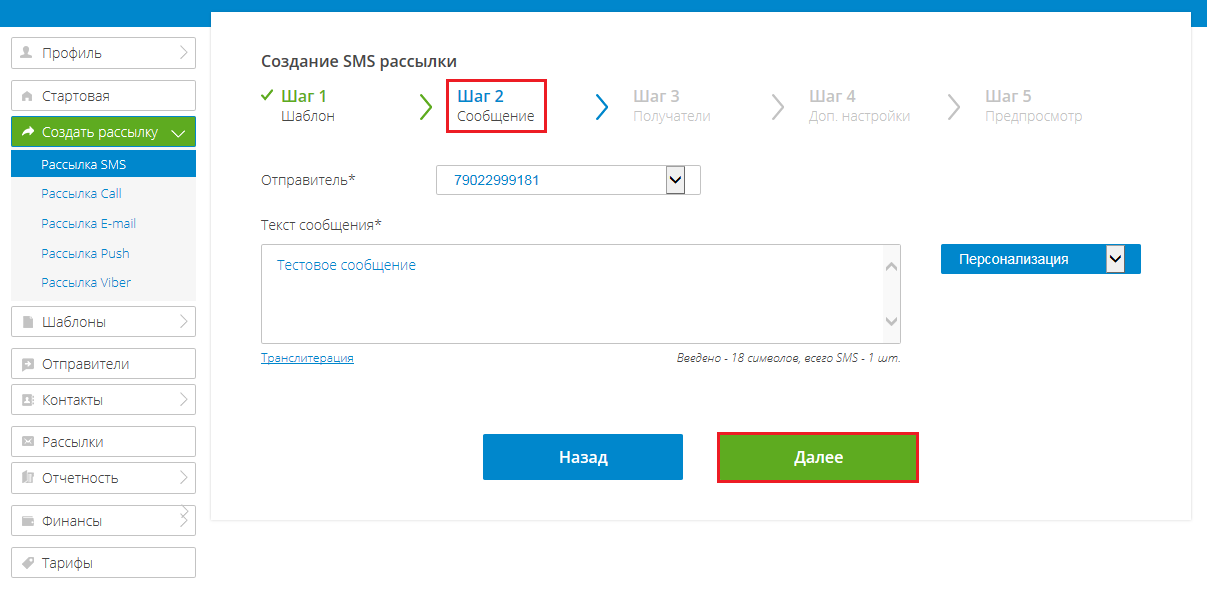
Task: Expand the Персонализация dropdown
Action: pyautogui.click(x=1115, y=259)
